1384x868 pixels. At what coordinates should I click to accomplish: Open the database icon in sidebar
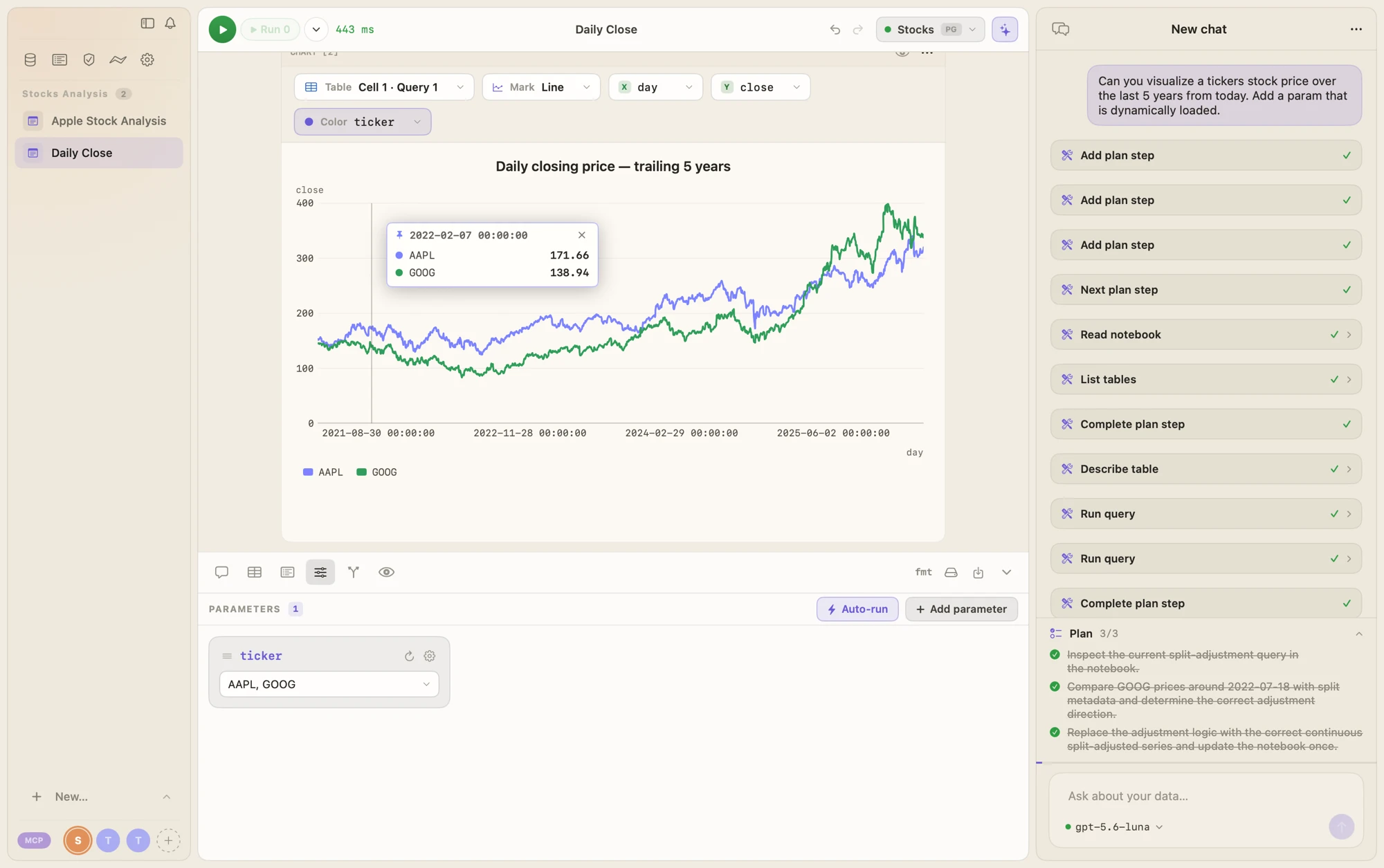pos(30,59)
